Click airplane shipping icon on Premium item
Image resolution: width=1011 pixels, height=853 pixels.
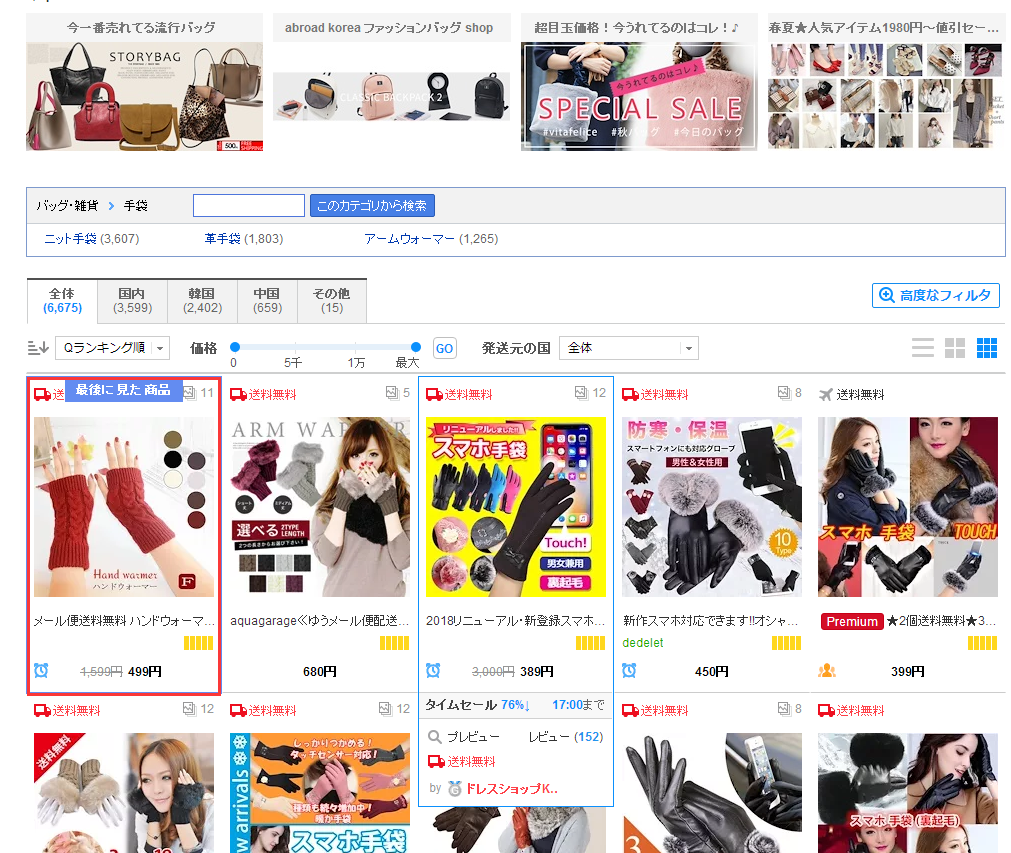click(826, 394)
